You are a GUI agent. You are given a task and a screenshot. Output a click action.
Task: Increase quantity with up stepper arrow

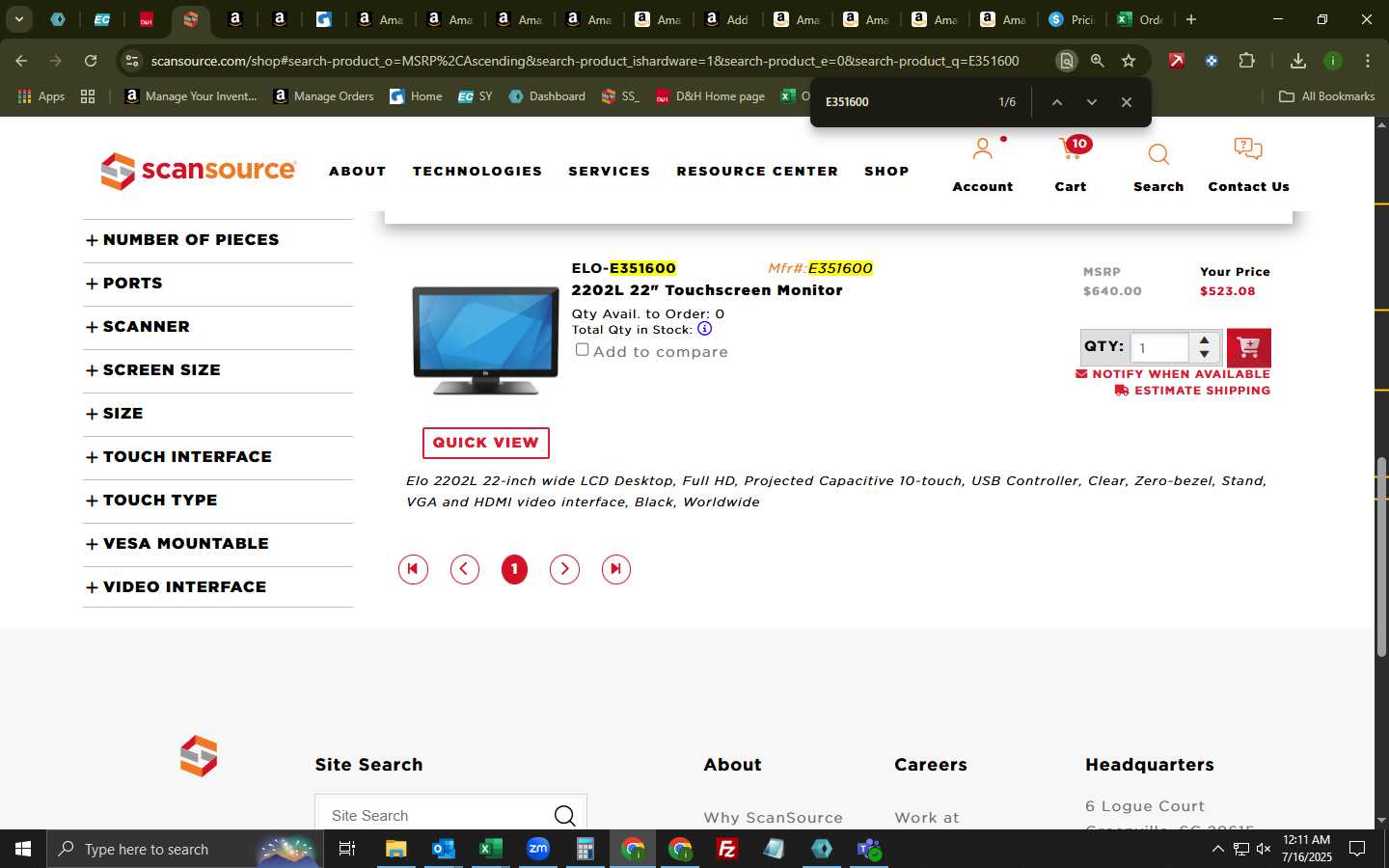(1204, 340)
